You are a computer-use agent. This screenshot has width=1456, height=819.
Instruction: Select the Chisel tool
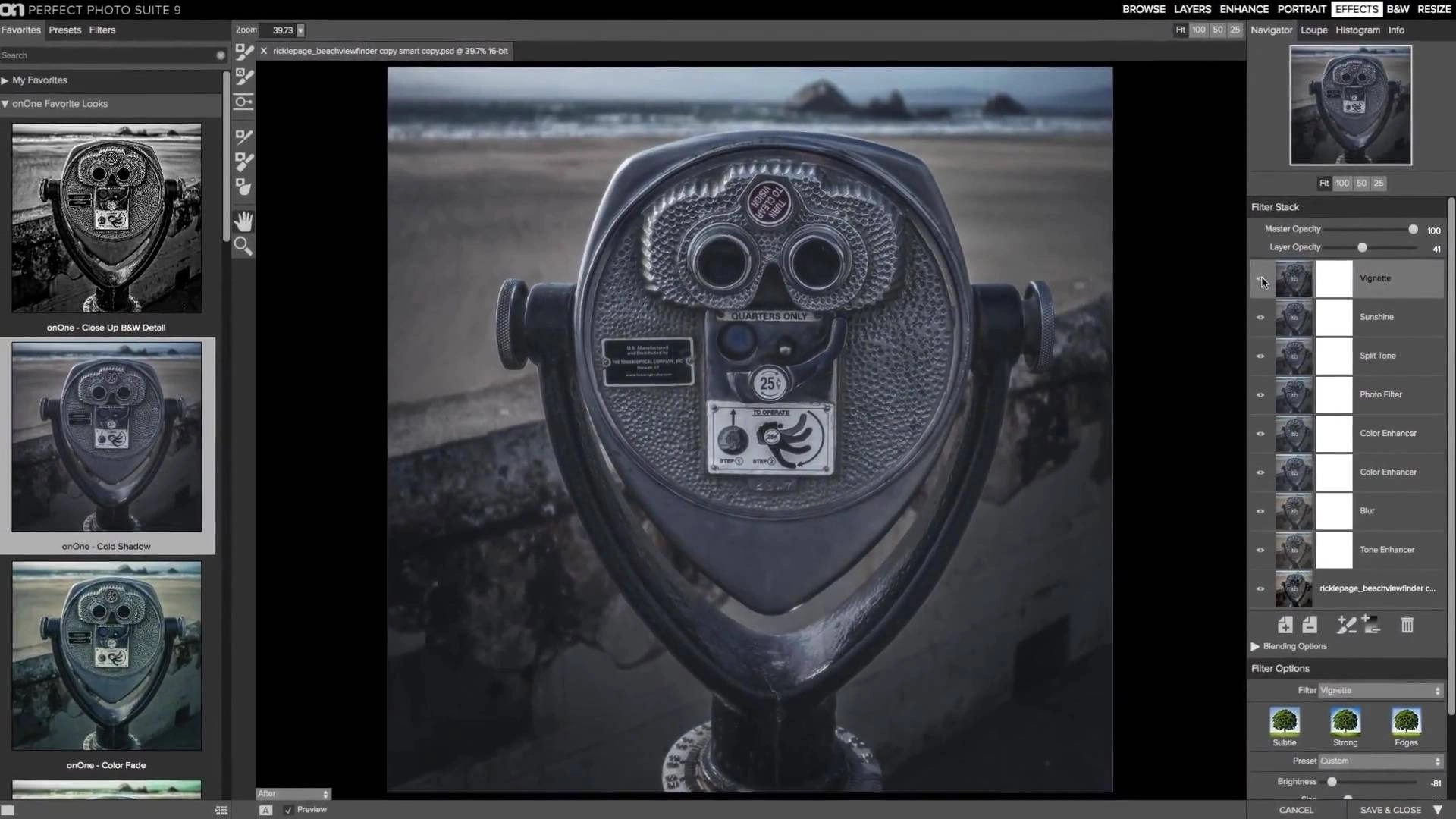click(x=244, y=162)
